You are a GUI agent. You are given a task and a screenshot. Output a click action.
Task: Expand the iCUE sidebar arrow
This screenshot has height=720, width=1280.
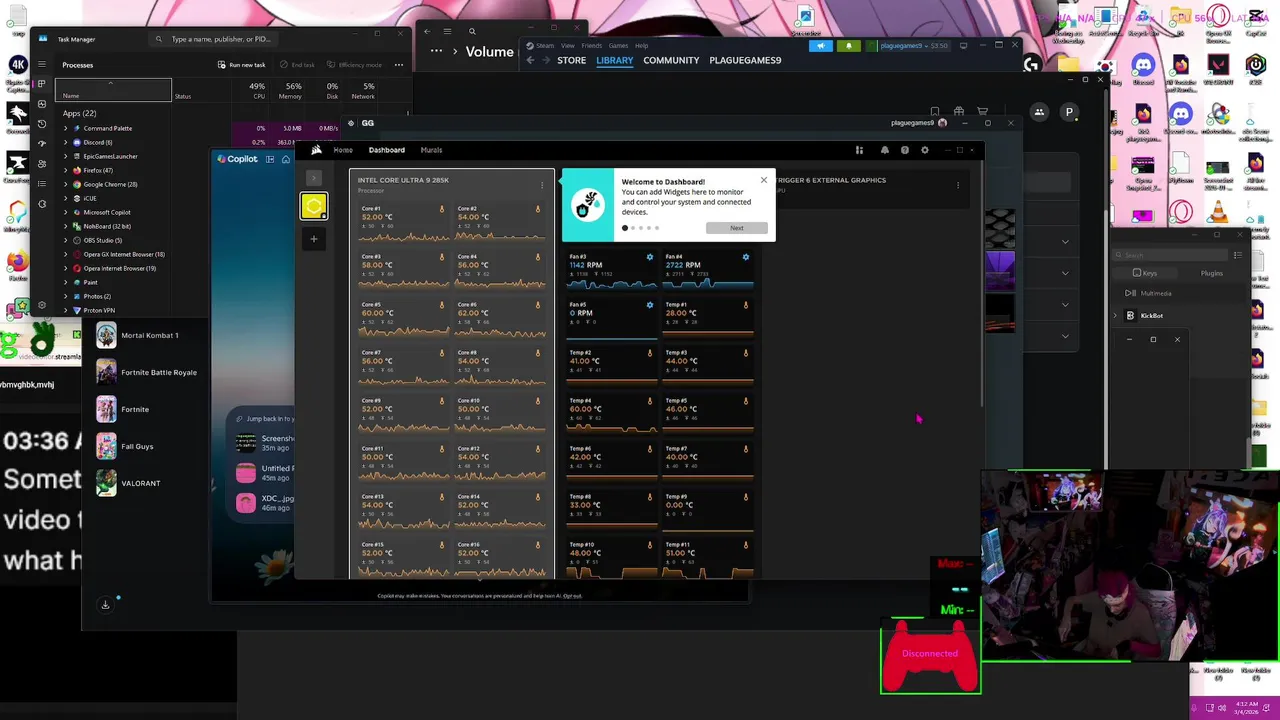(313, 178)
